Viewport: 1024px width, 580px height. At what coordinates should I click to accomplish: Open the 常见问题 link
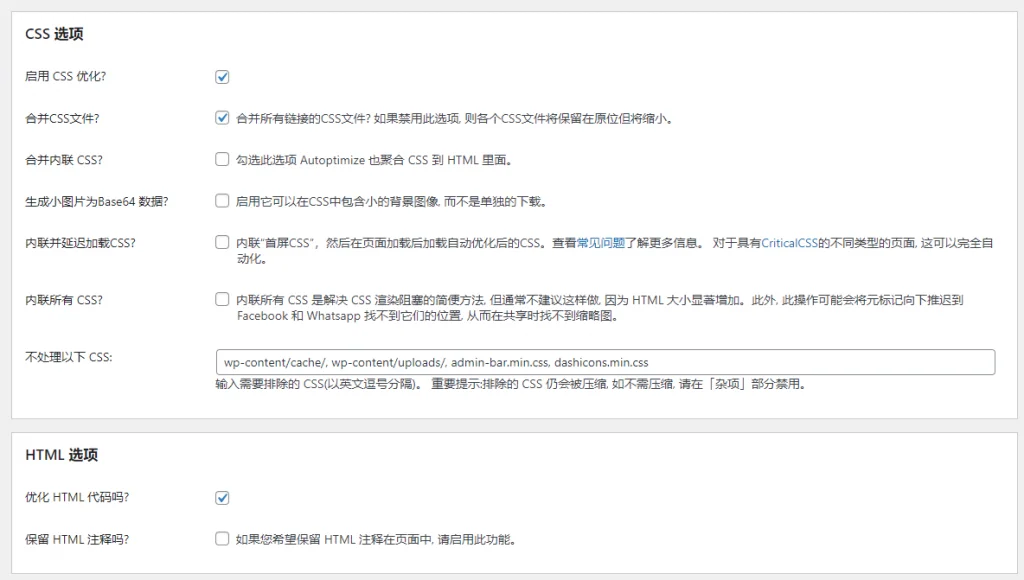point(601,243)
